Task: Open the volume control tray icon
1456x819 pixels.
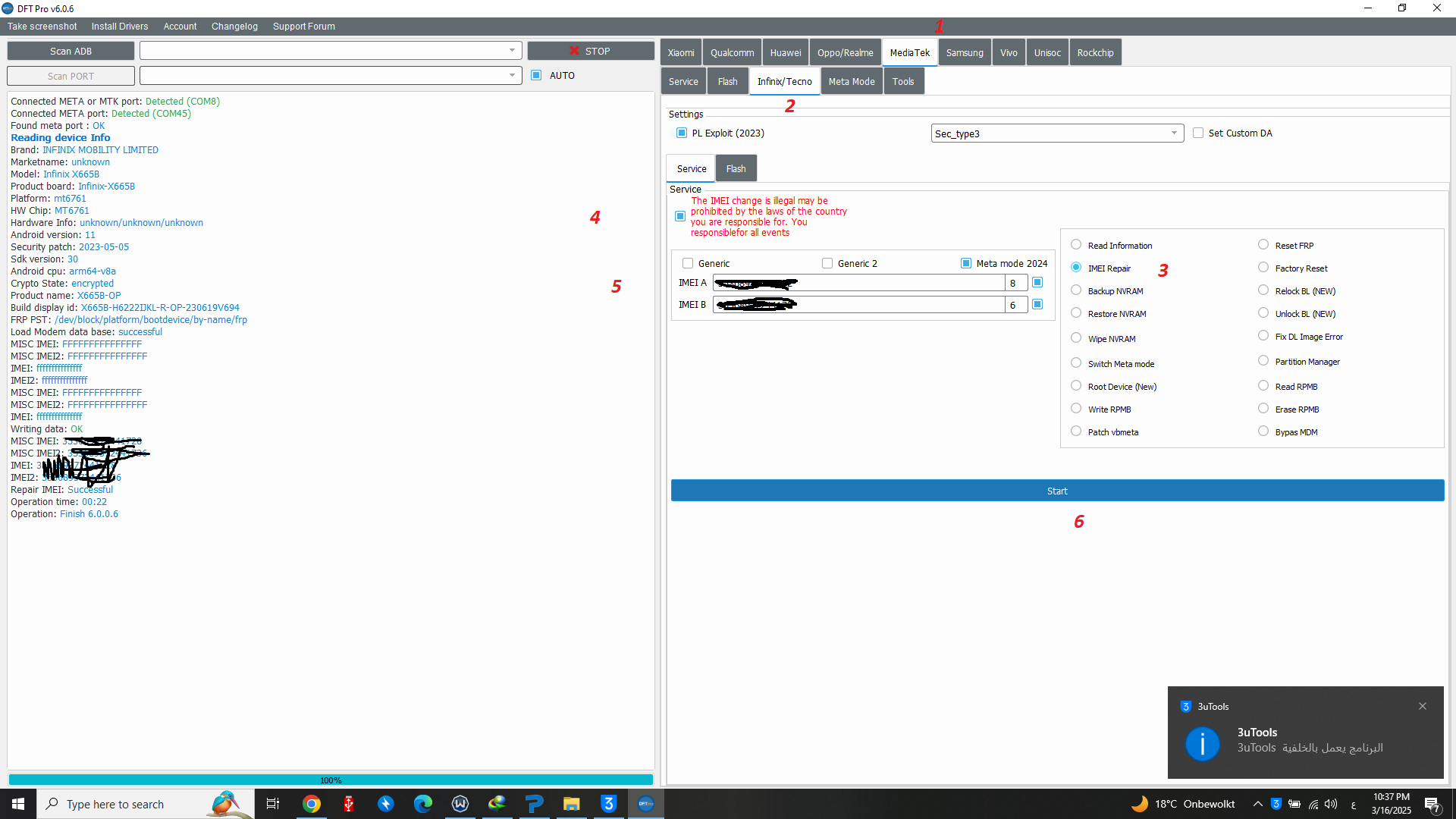Action: tap(1331, 804)
